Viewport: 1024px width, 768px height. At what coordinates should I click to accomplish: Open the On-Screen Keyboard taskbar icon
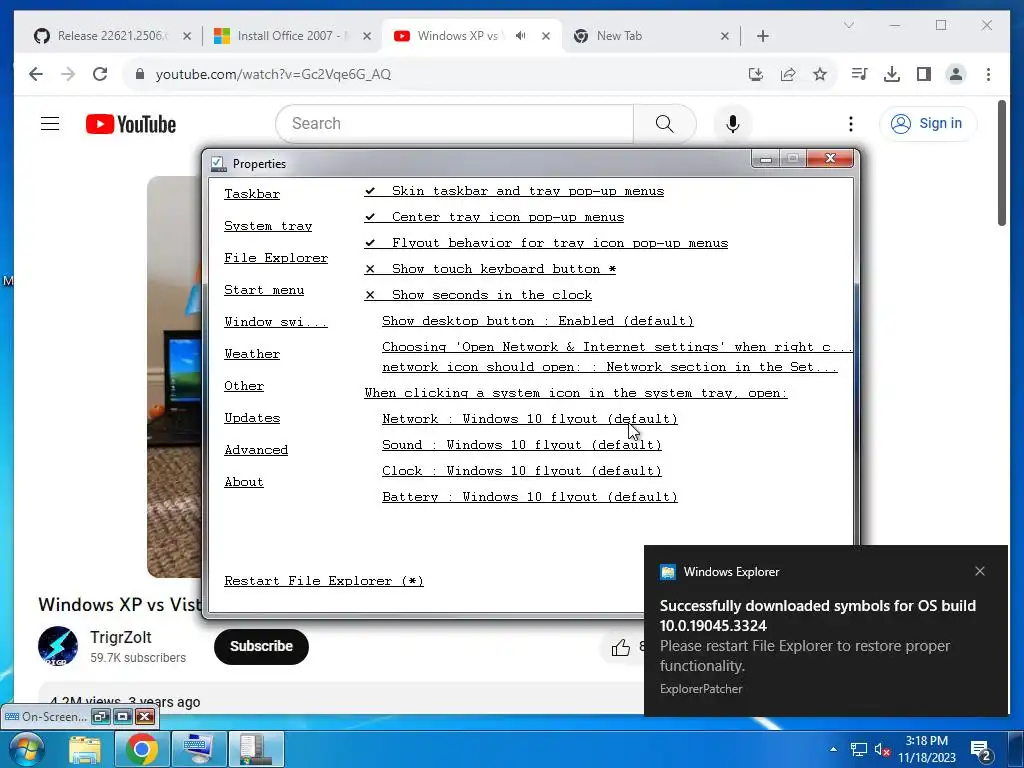pos(199,749)
